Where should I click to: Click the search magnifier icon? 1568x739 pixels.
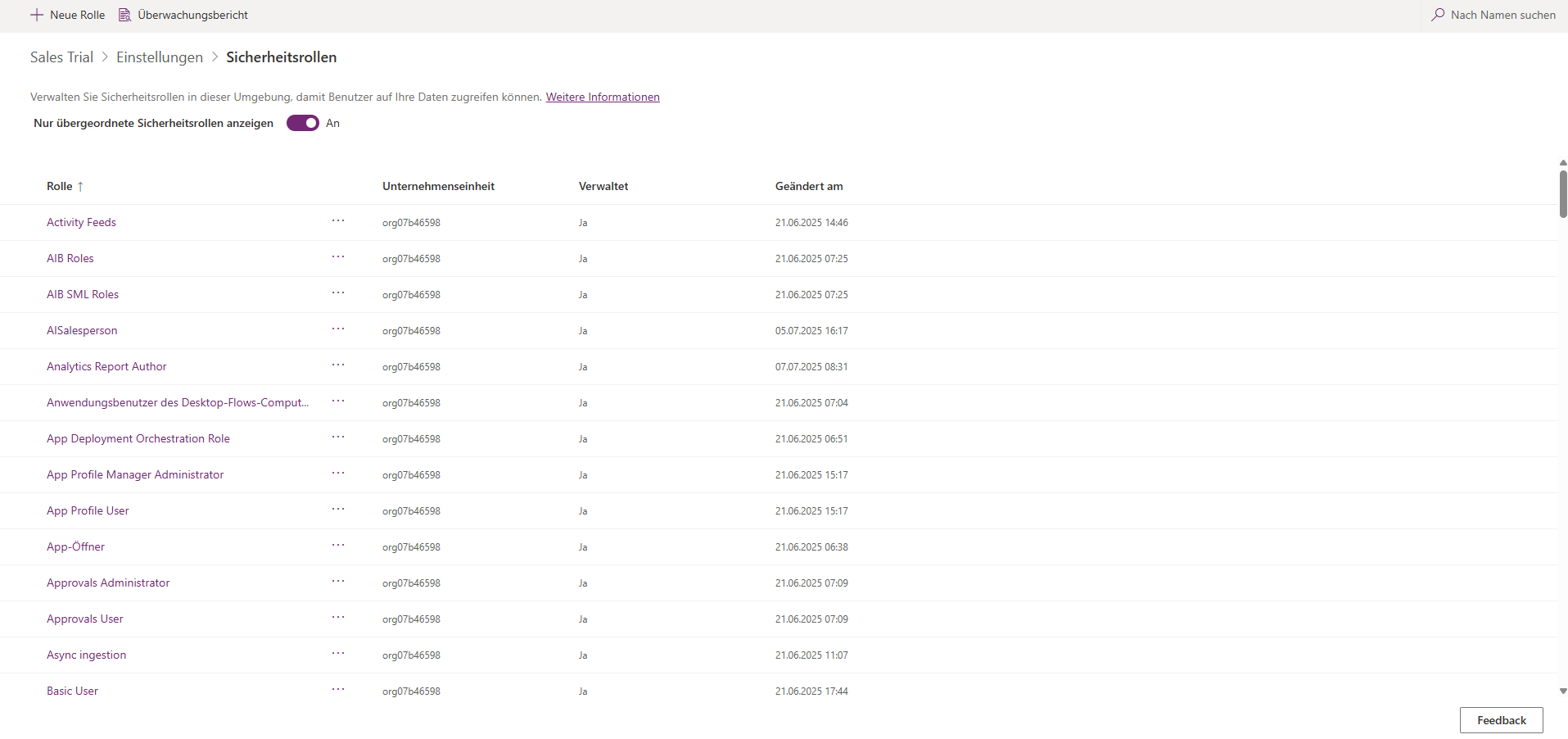click(1437, 15)
